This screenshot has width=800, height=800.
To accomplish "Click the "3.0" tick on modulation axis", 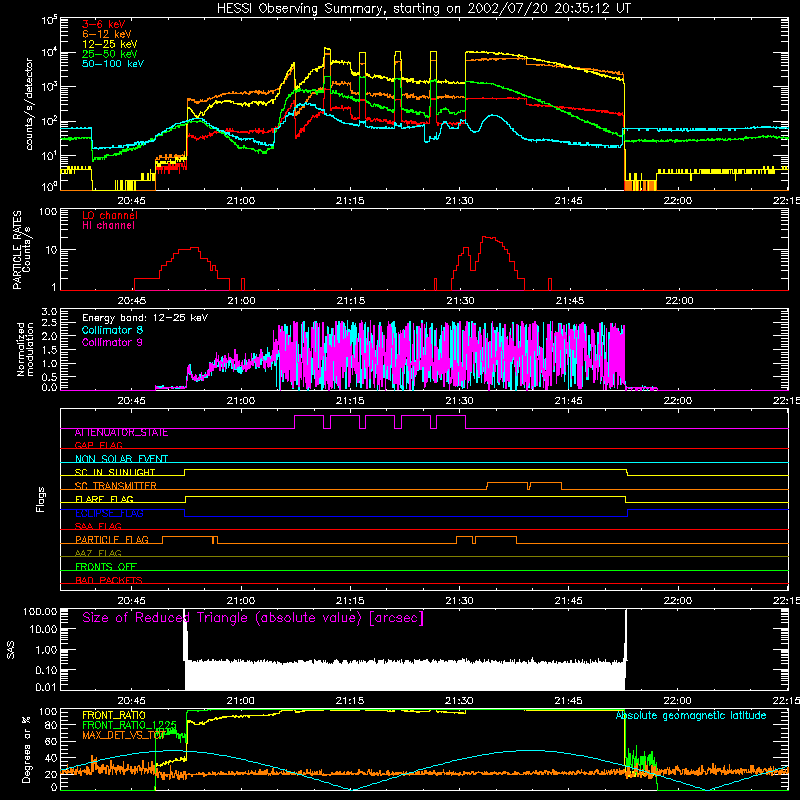I will [49, 311].
